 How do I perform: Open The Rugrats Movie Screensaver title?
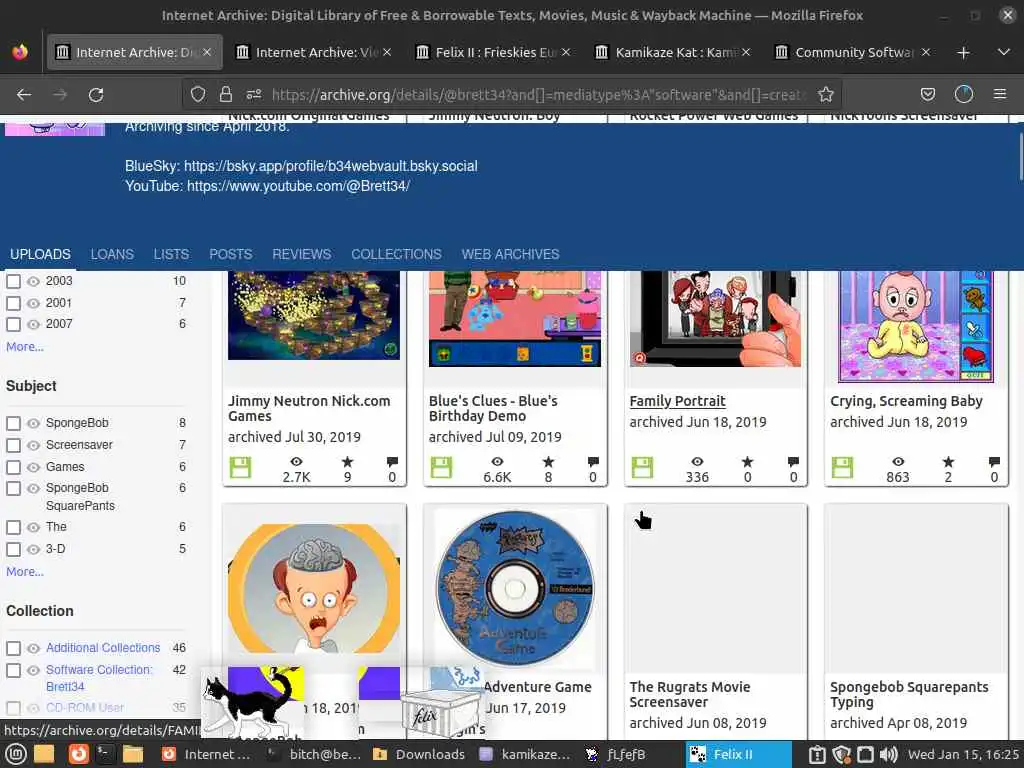pyautogui.click(x=690, y=694)
